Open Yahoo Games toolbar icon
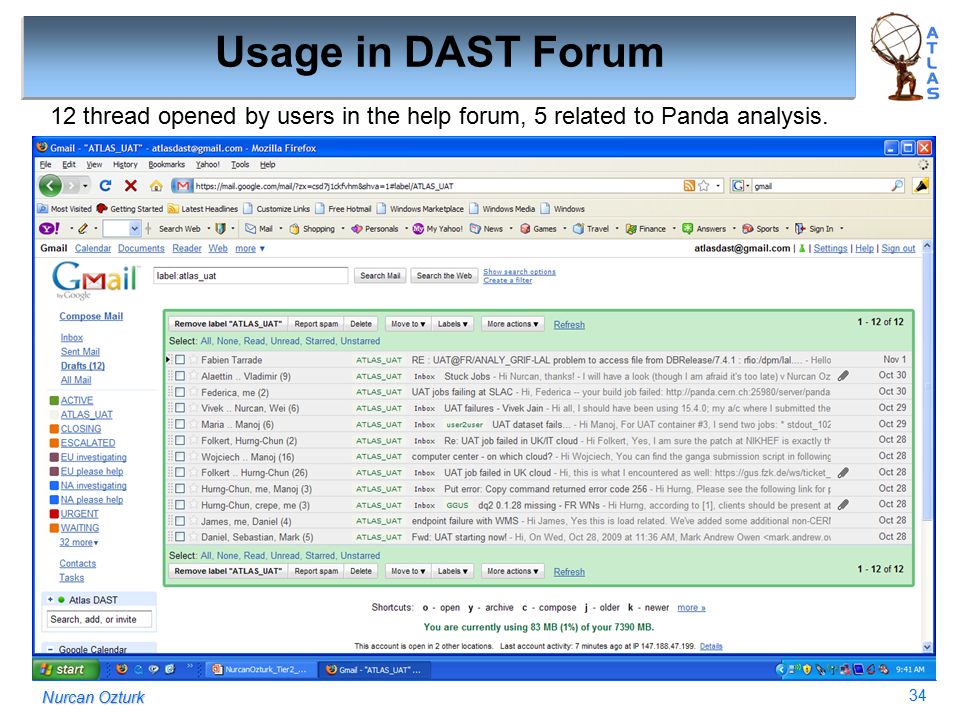Image resolution: width=960 pixels, height=720 pixels. (525, 228)
